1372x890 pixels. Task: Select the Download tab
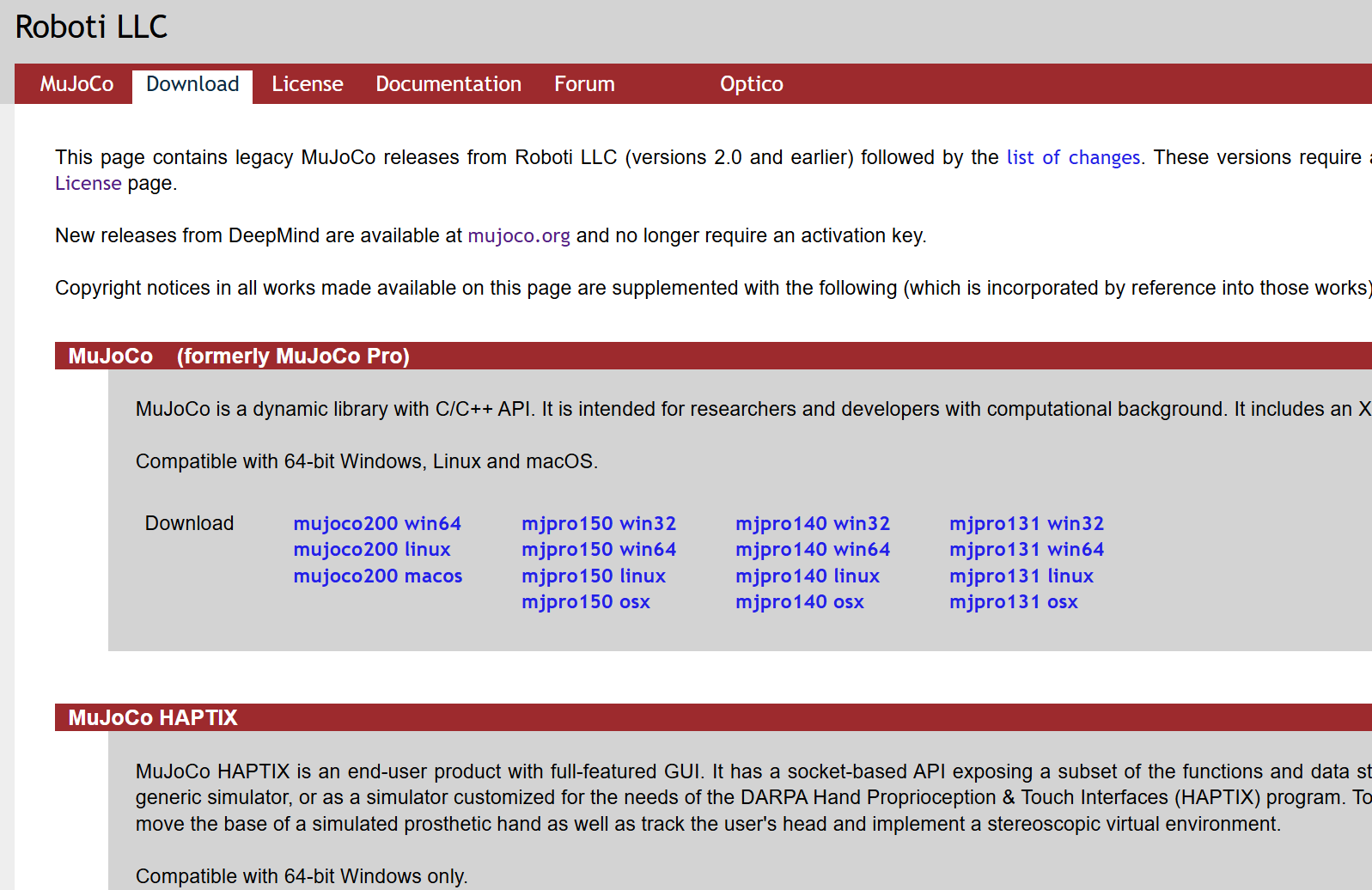[192, 84]
